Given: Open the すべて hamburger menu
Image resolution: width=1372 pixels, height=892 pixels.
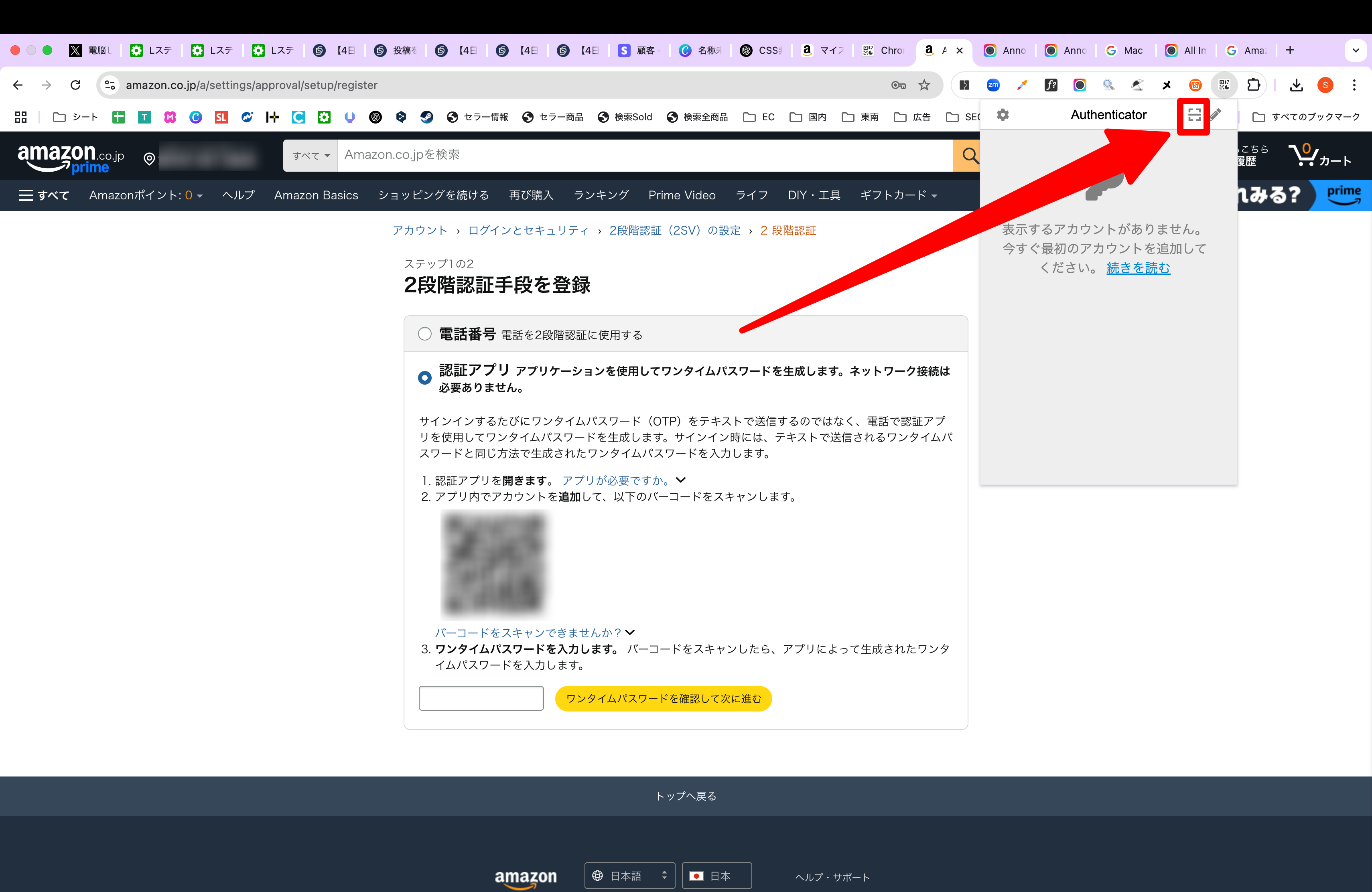Looking at the screenshot, I should click(44, 195).
